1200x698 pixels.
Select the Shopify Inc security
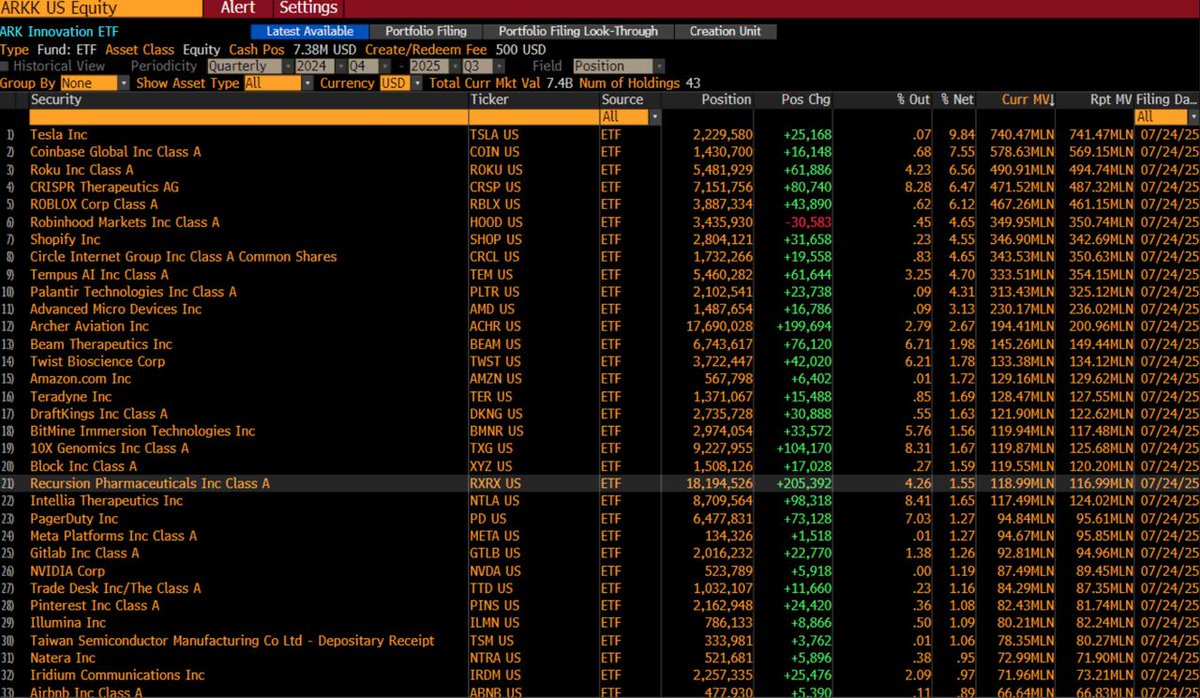point(65,239)
